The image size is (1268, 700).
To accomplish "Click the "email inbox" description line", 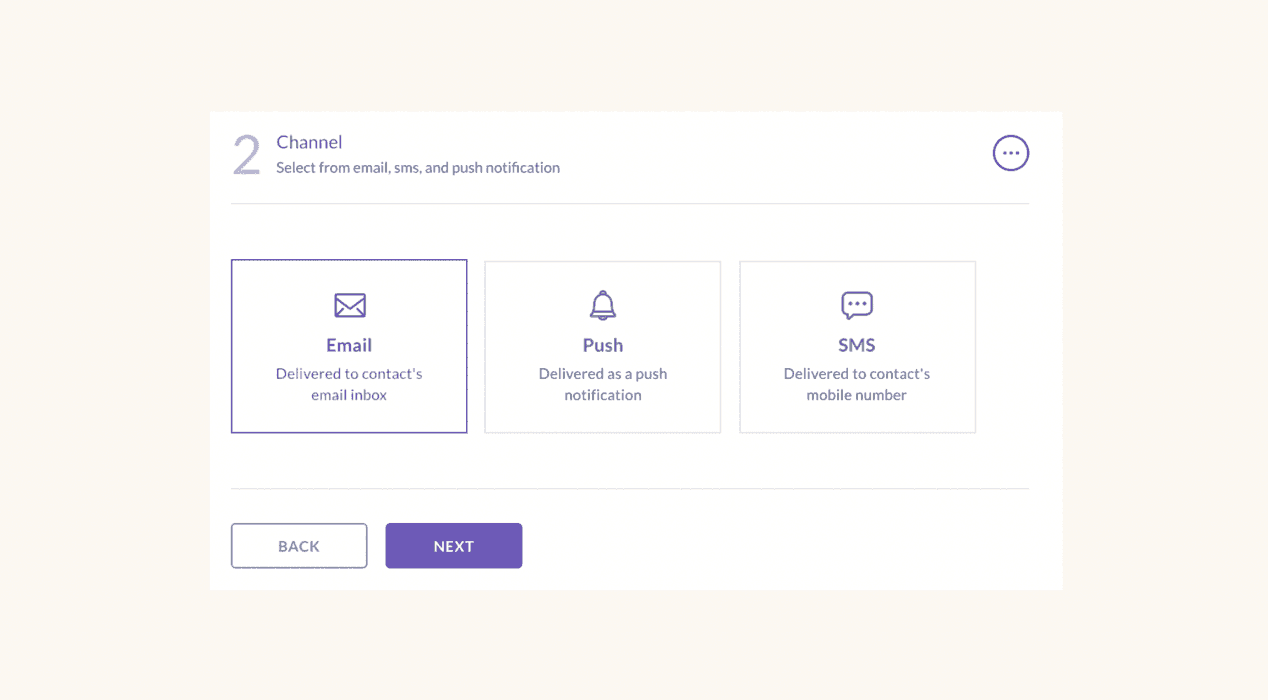I will (349, 395).
